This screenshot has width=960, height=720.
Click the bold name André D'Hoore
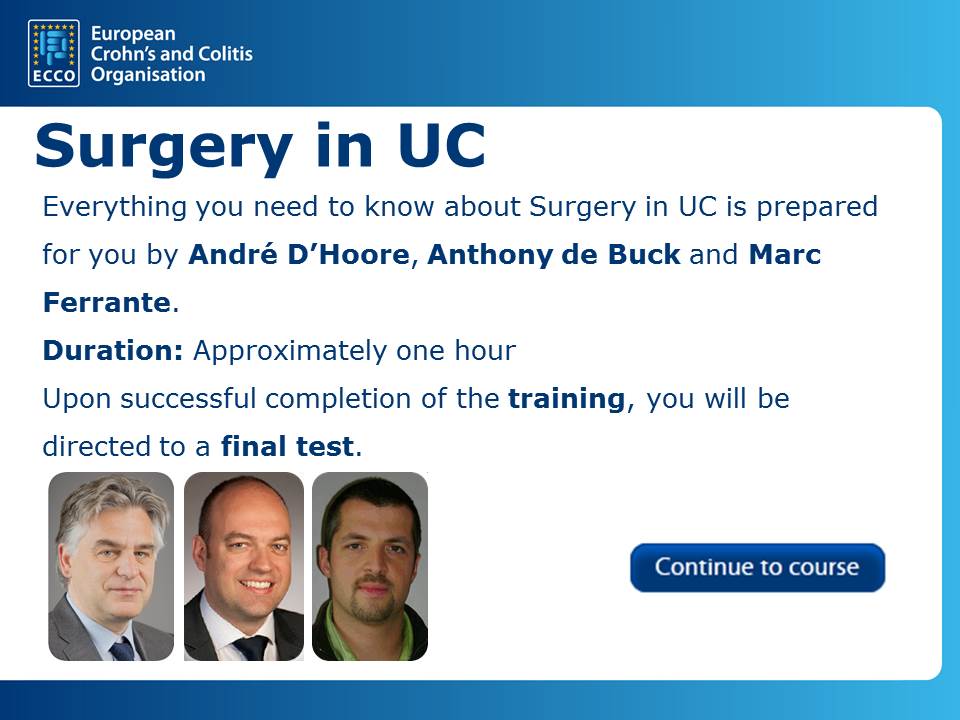tap(298, 255)
